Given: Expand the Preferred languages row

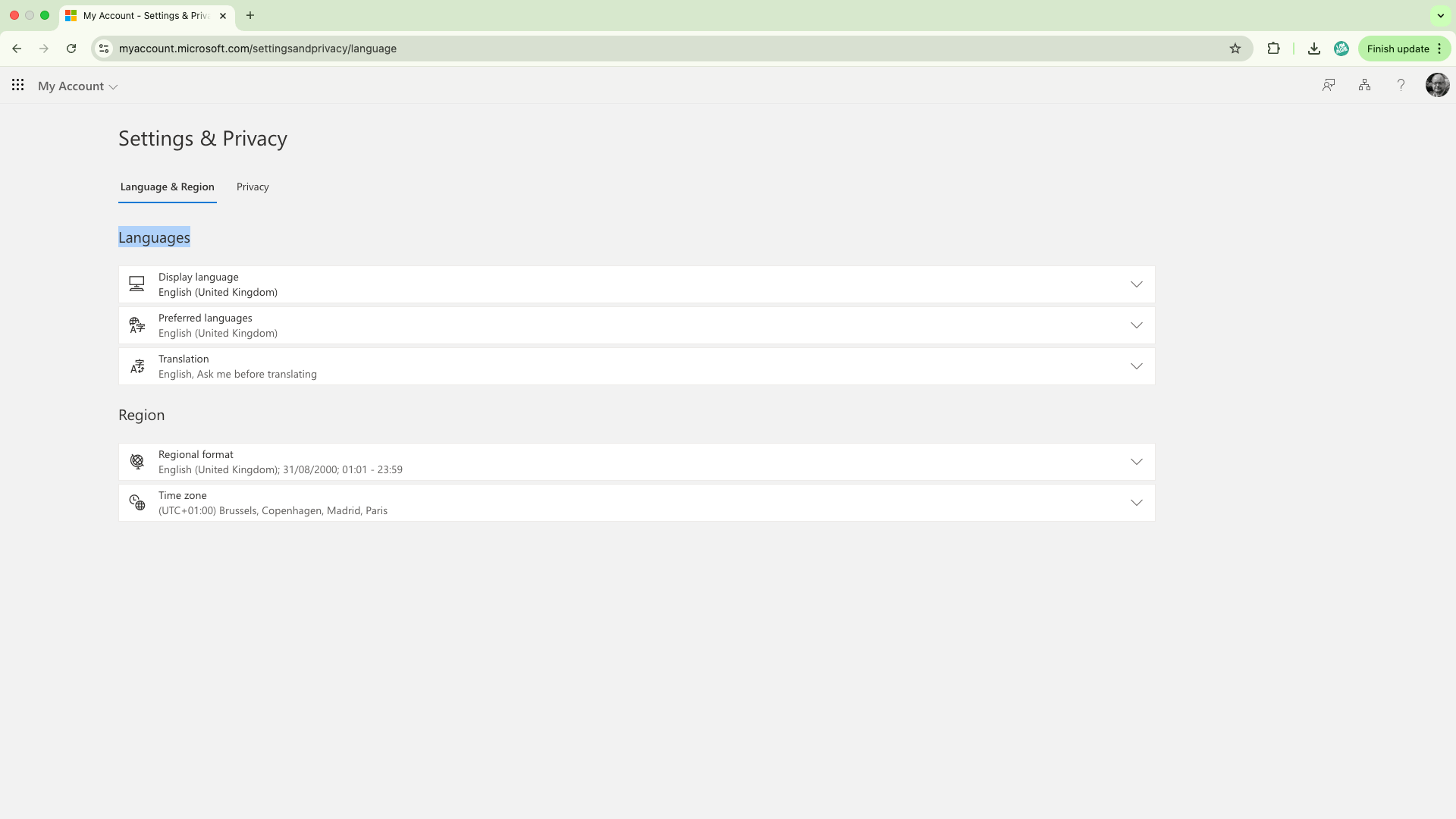Looking at the screenshot, I should coord(1136,325).
